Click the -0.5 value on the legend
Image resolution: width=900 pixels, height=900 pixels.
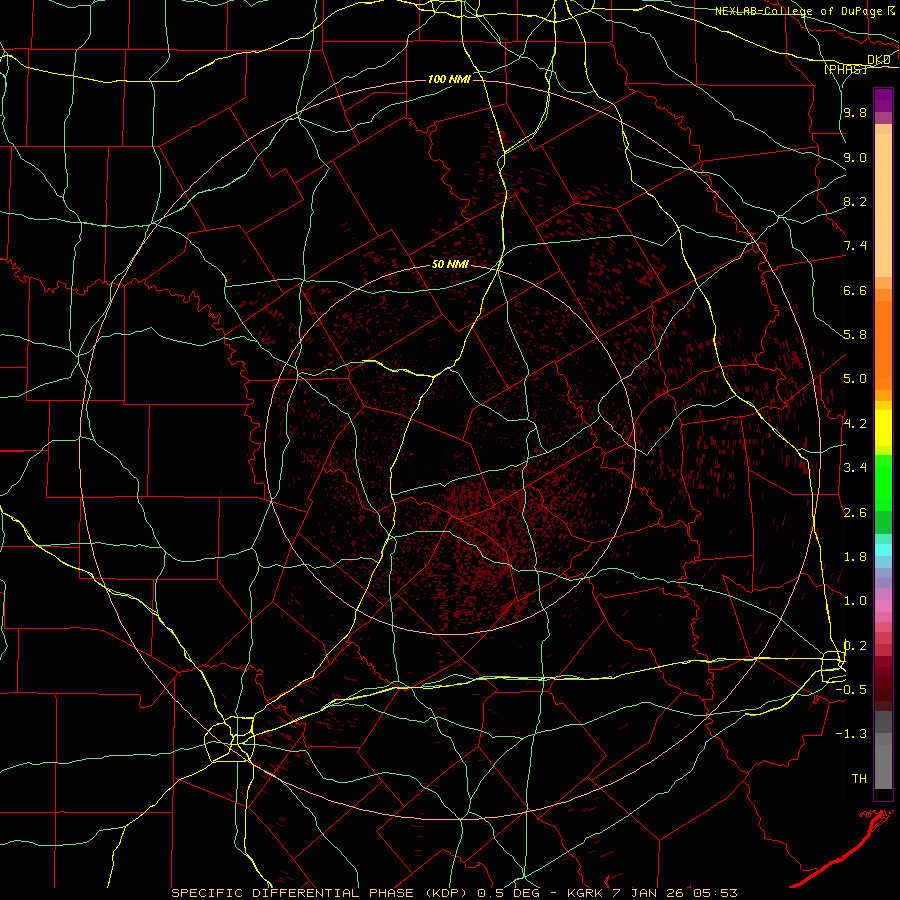click(x=851, y=690)
